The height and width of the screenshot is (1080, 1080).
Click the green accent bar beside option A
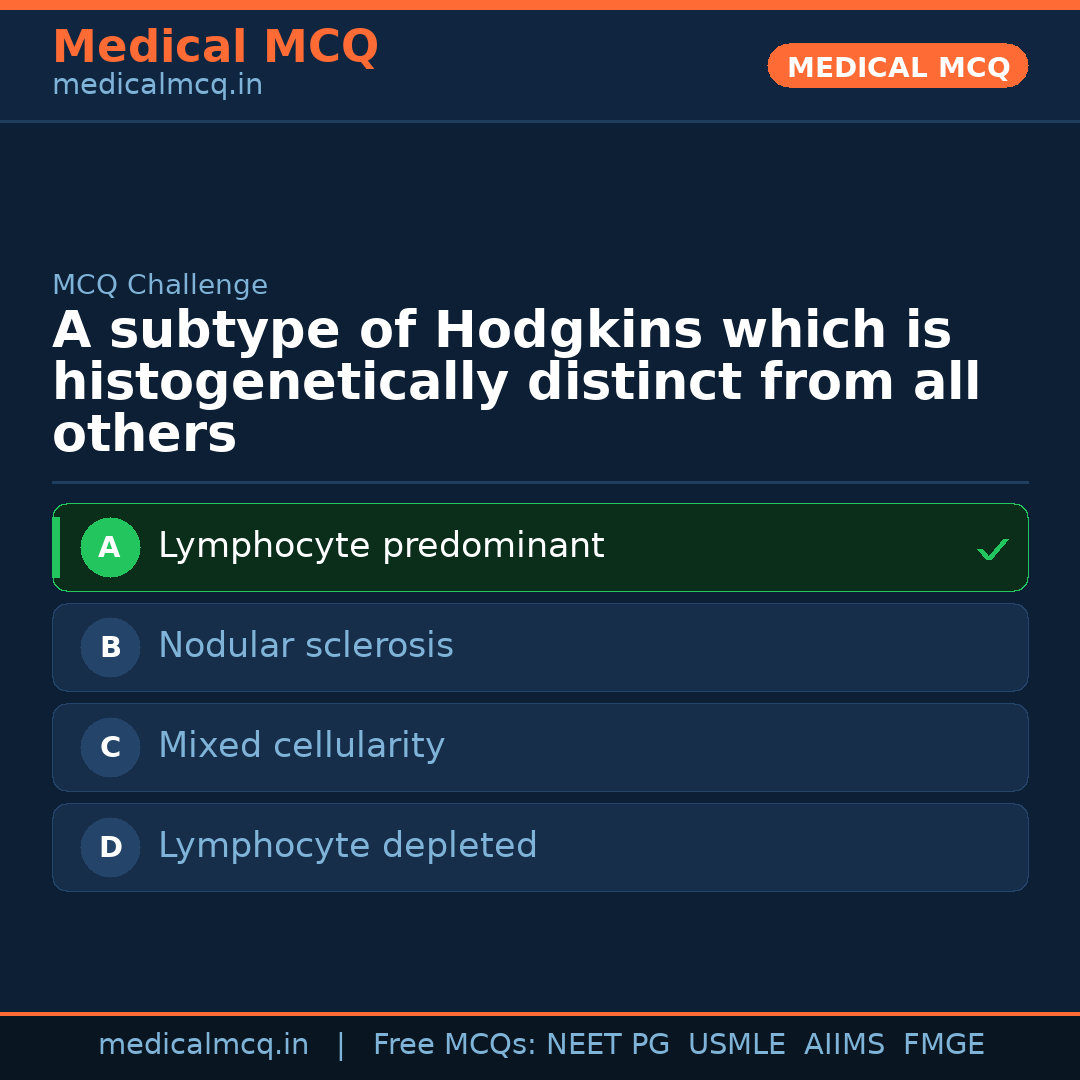click(x=56, y=548)
